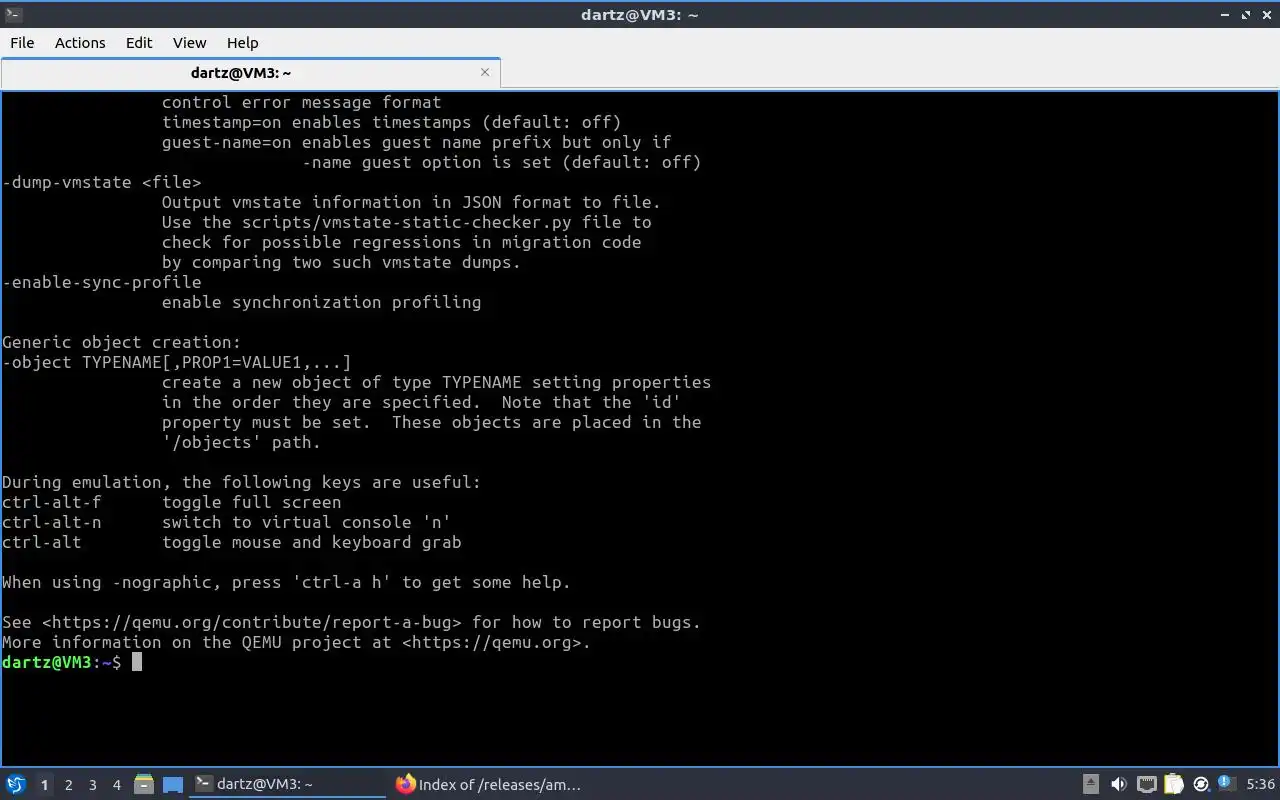The image size is (1280, 800).
Task: Open the View menu
Action: (189, 43)
